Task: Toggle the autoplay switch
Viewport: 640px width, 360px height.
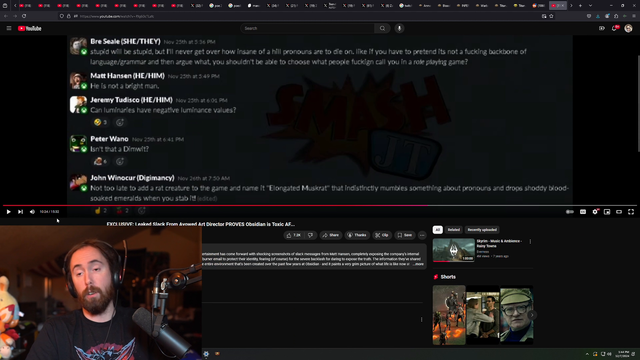Action: 570,211
